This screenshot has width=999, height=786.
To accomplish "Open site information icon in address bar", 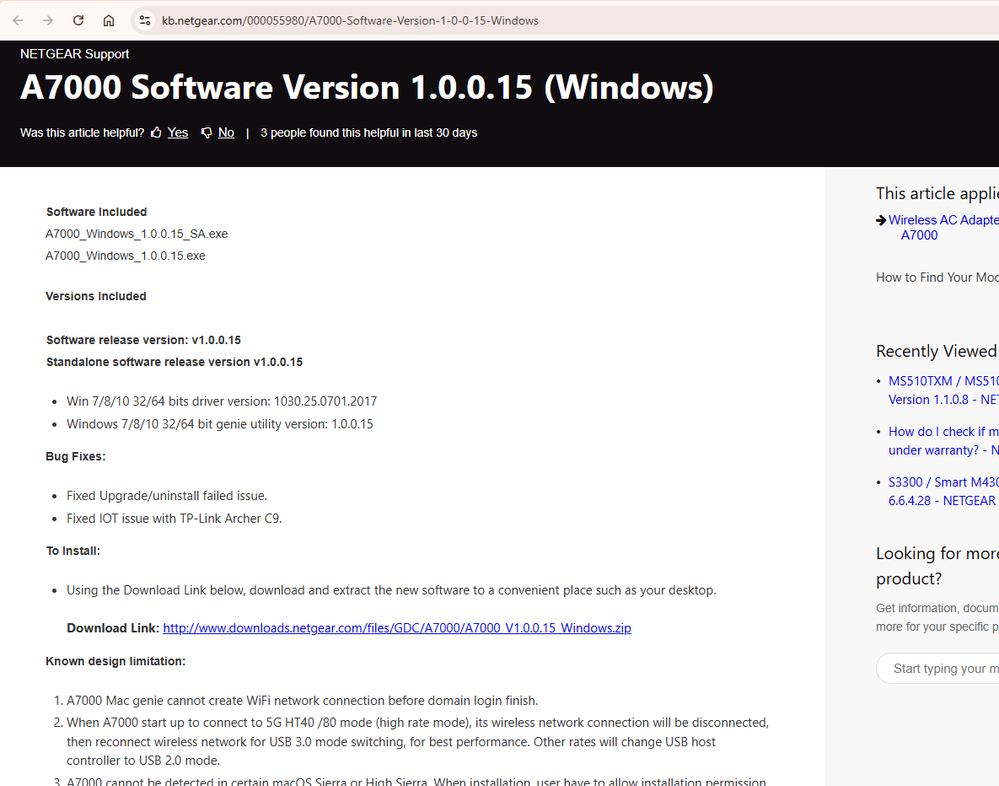I will [144, 20].
